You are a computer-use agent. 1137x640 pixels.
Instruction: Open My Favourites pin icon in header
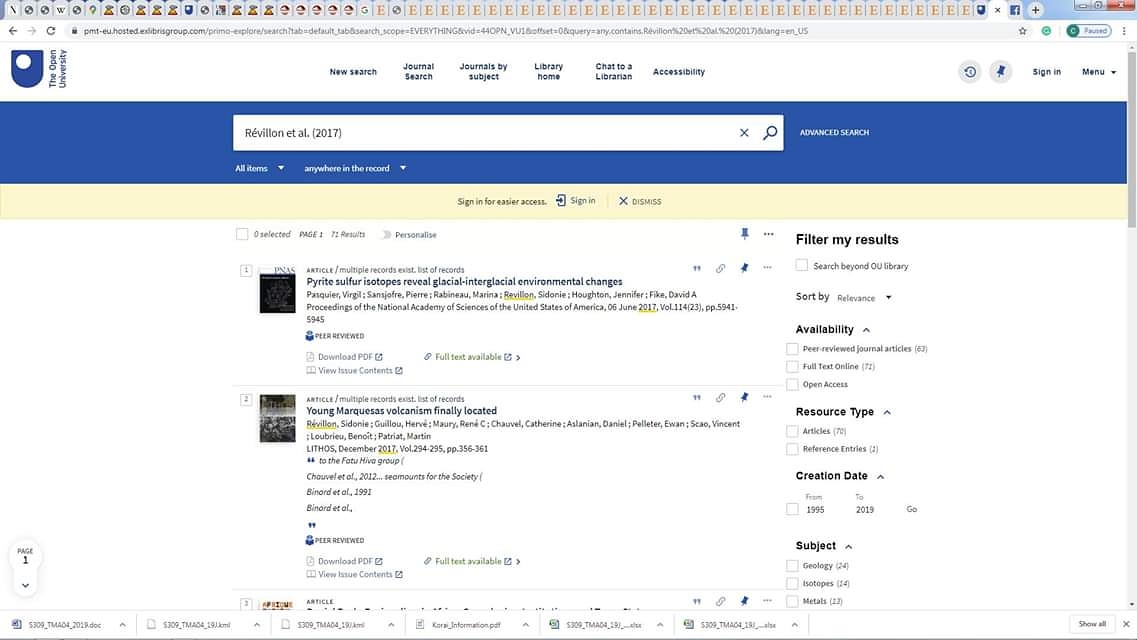pyautogui.click(x=1001, y=72)
